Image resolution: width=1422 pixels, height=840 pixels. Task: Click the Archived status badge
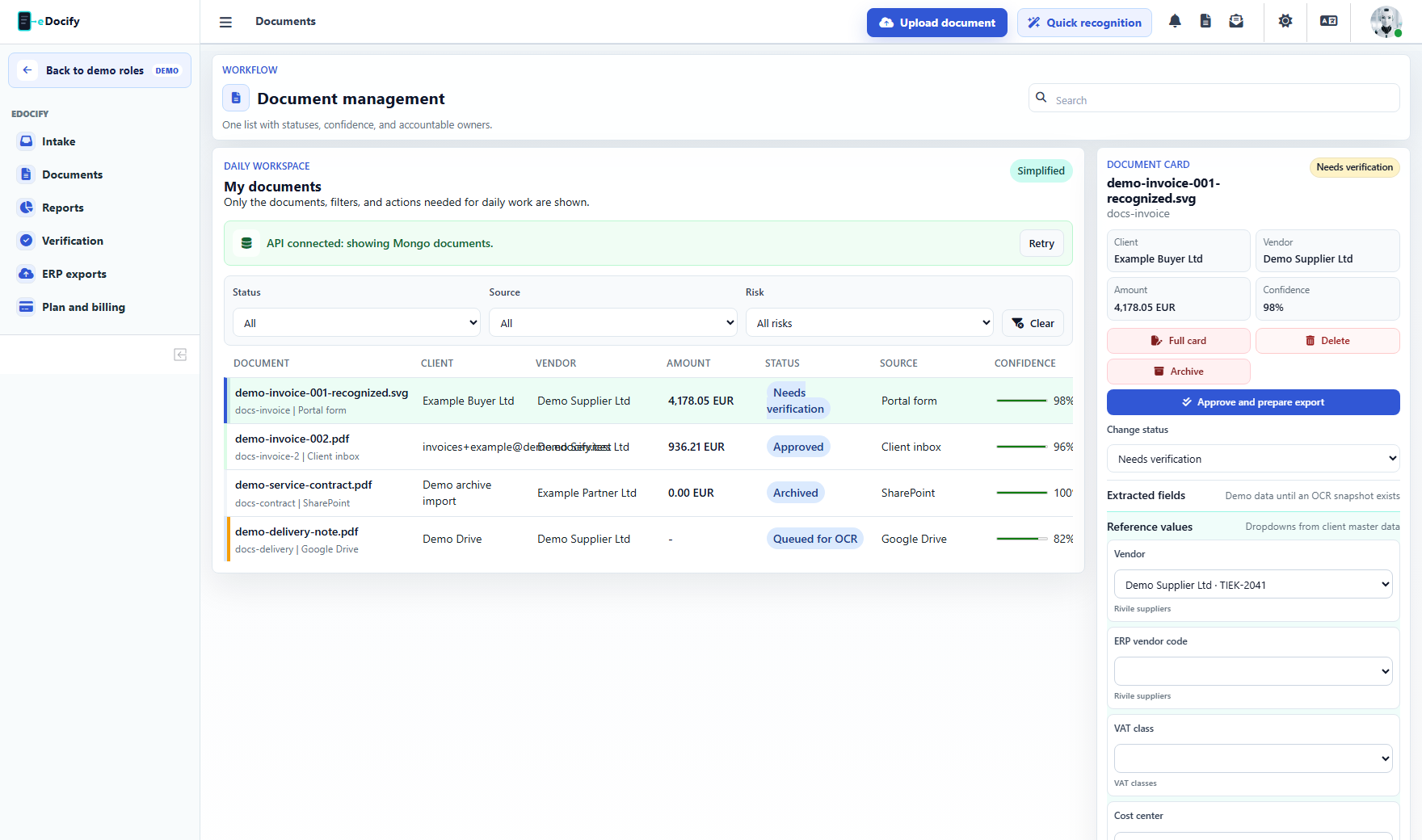(796, 493)
